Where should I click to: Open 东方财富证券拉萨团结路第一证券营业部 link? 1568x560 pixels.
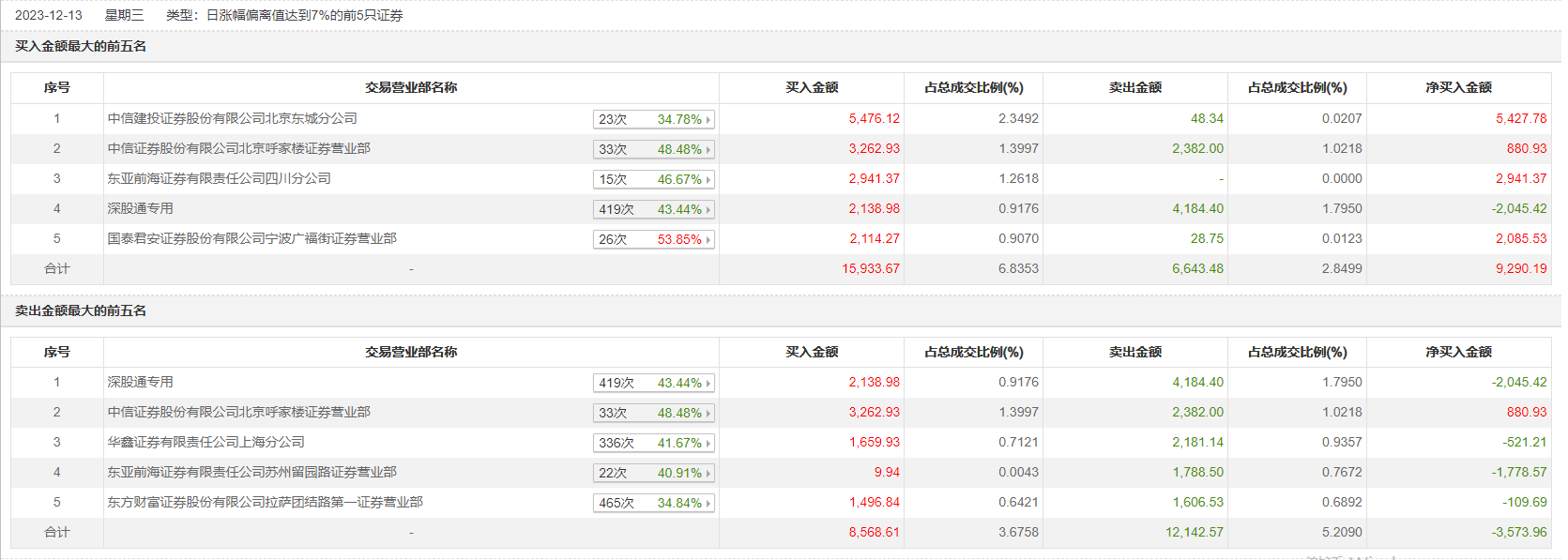click(265, 502)
